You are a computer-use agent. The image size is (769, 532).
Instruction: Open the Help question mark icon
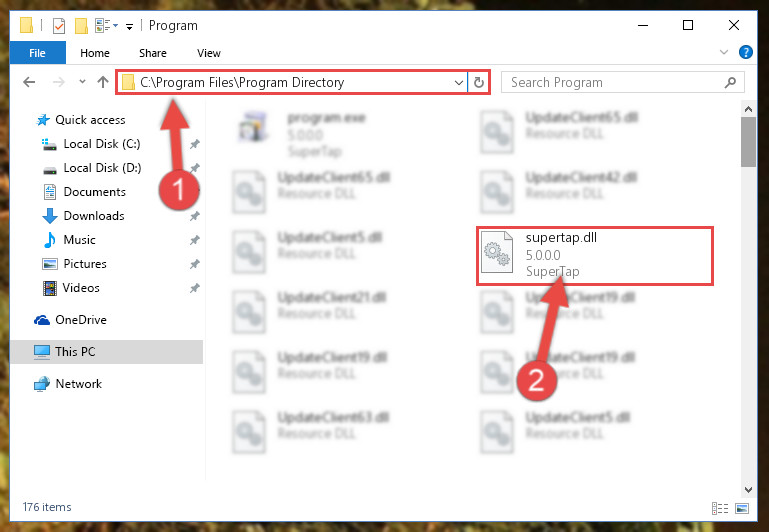click(x=745, y=52)
